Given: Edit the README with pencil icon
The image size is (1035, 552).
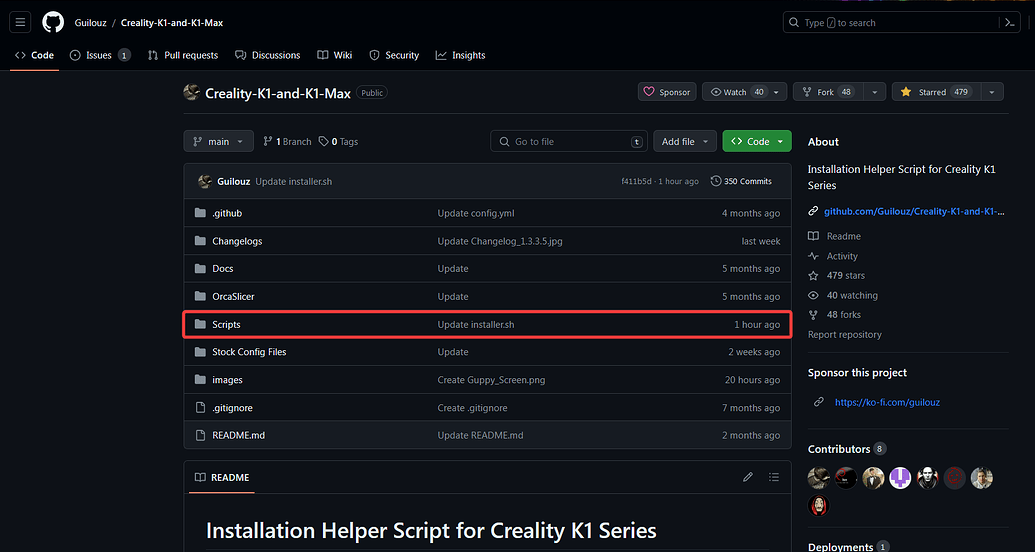Looking at the screenshot, I should tap(748, 477).
